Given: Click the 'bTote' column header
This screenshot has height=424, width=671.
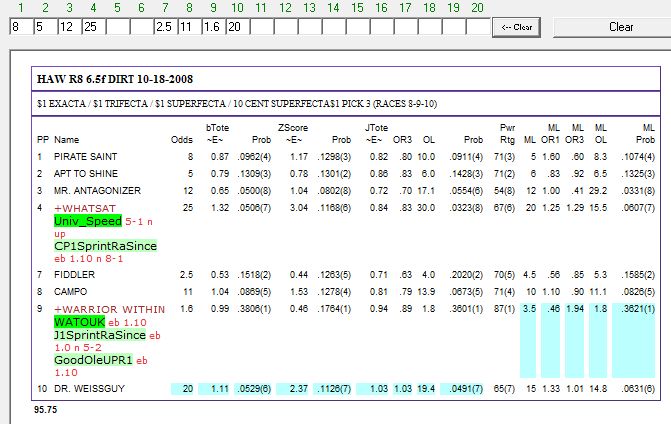Looking at the screenshot, I should [x=217, y=128].
